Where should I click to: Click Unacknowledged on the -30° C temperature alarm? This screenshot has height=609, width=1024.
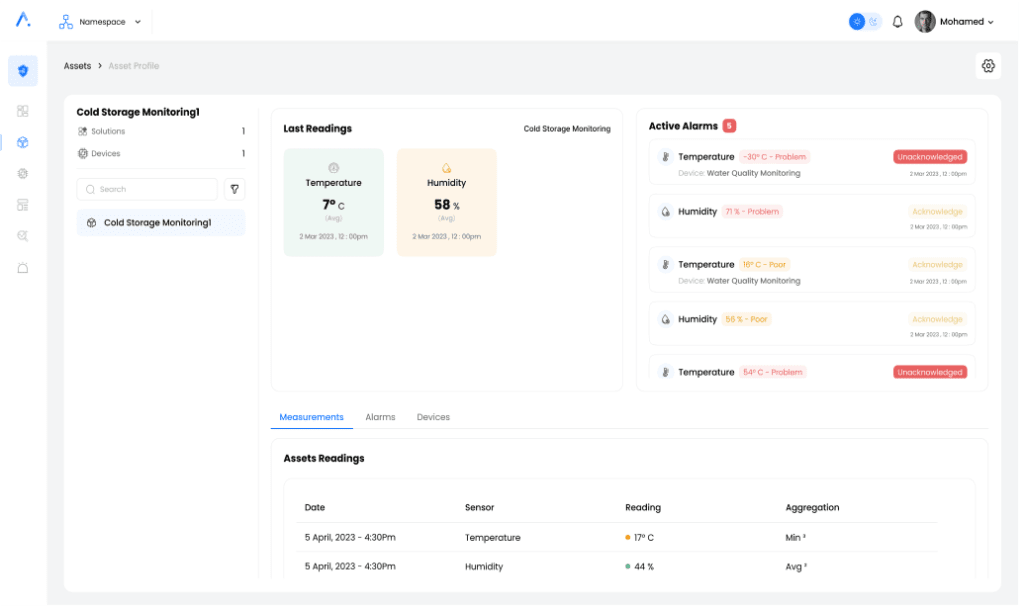[x=930, y=157]
